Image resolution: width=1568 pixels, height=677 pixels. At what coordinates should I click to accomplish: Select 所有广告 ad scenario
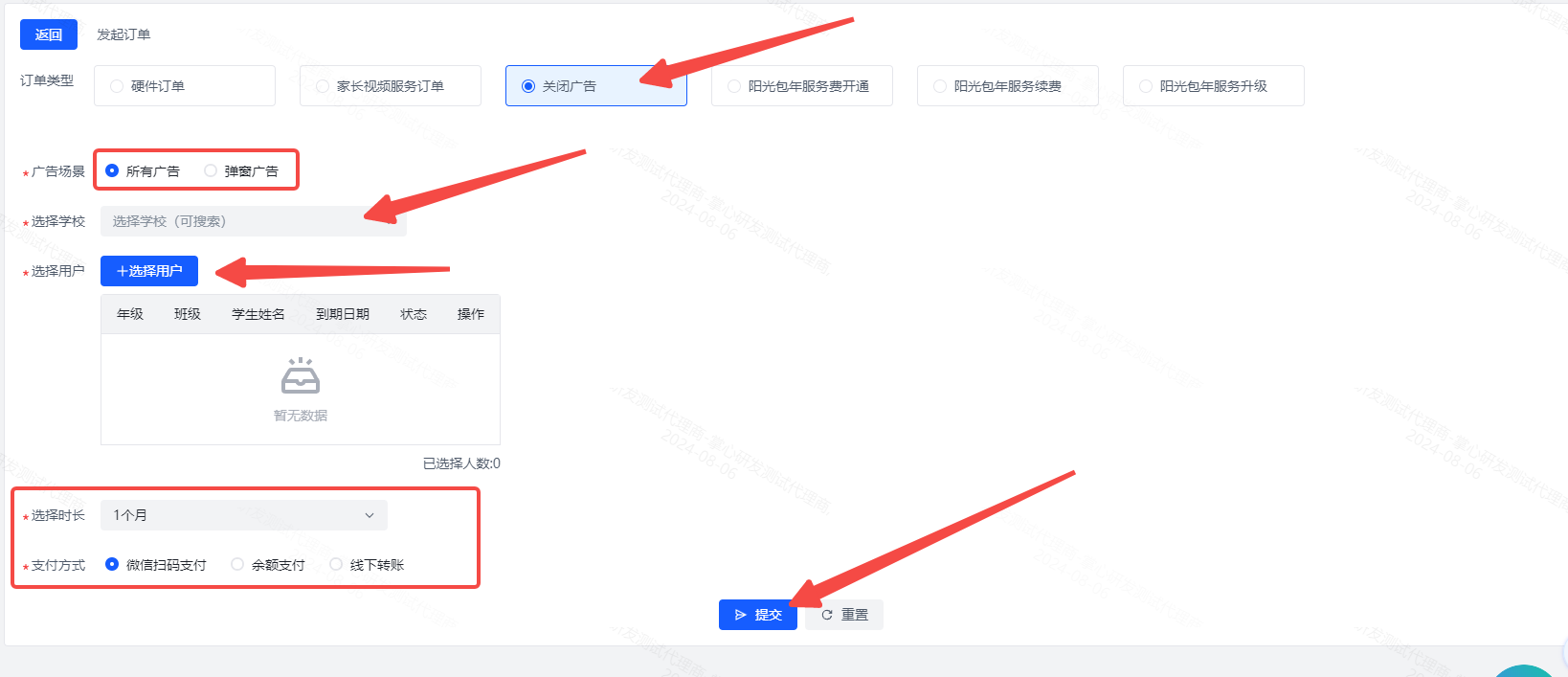coord(113,171)
